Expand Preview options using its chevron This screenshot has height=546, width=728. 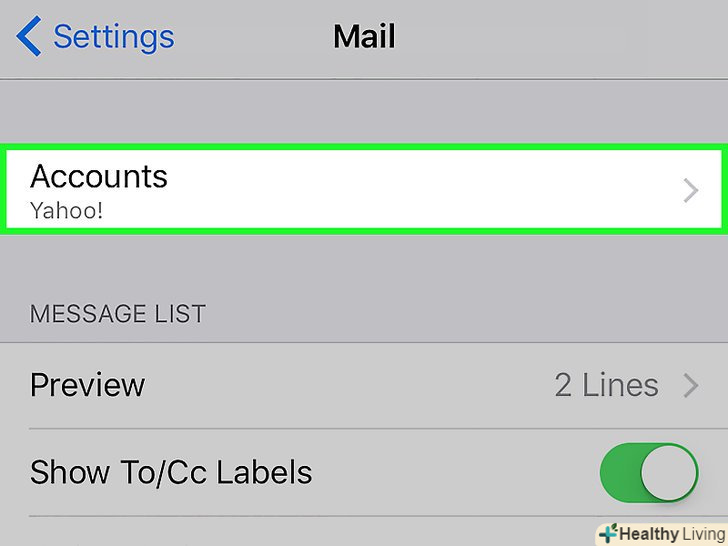pos(690,385)
